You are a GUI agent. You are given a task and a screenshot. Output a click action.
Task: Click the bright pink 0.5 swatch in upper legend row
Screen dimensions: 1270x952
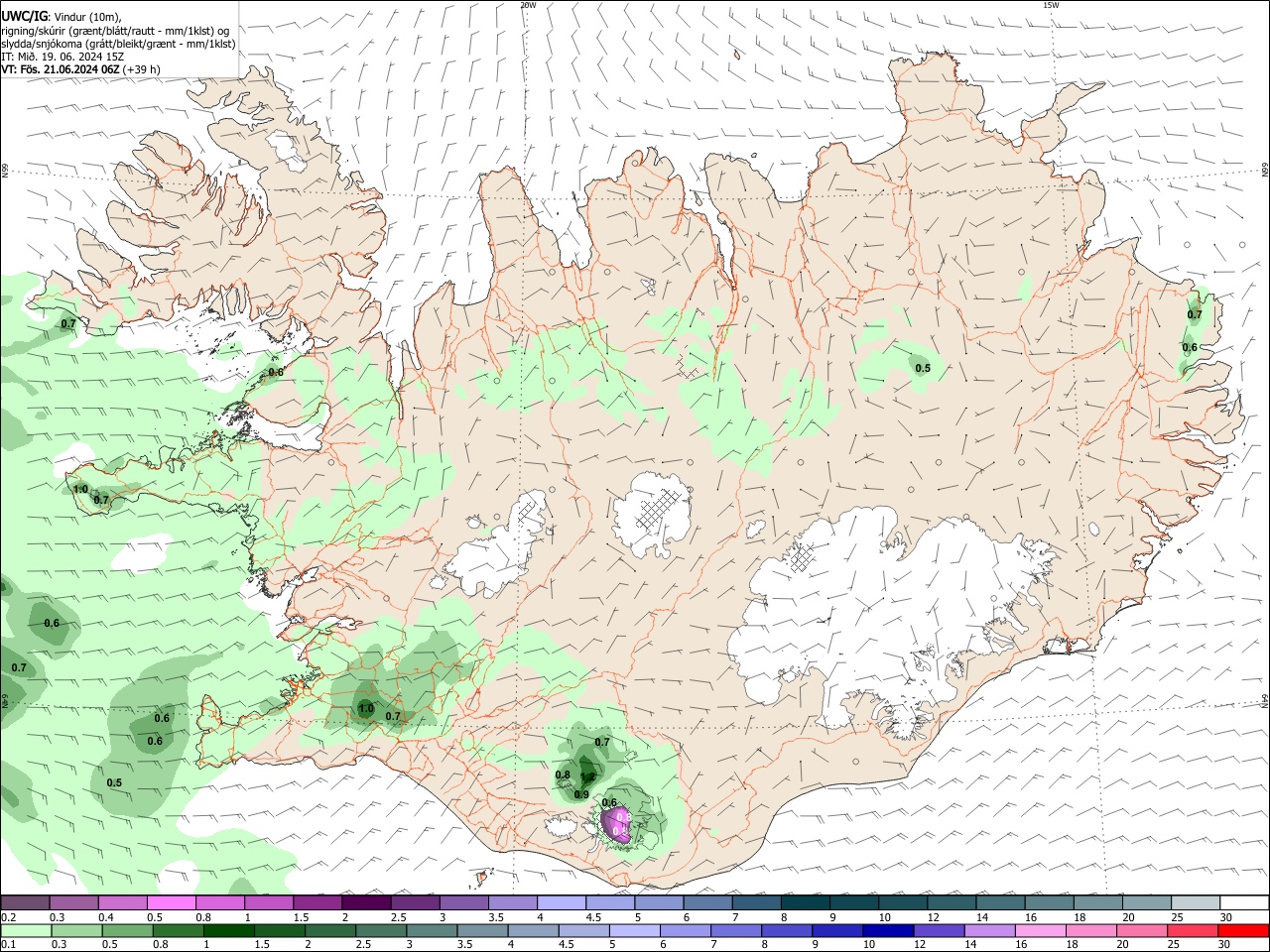tap(171, 902)
